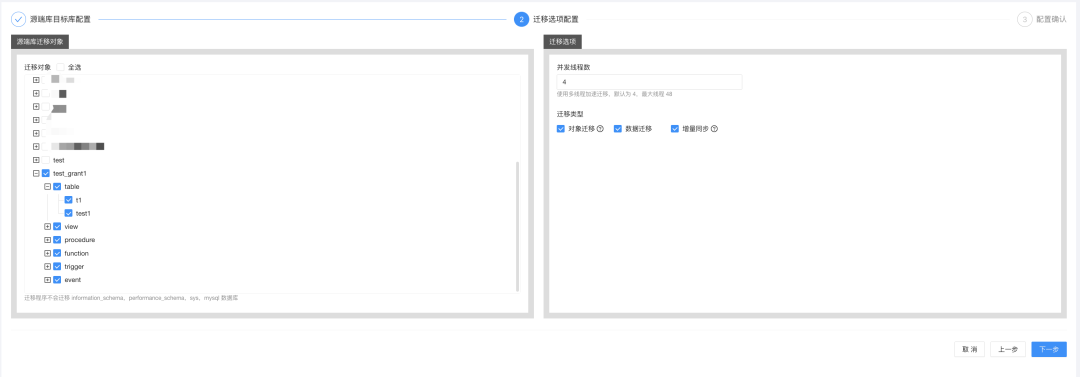Click the thread hint text below input
Image resolution: width=1080 pixels, height=377 pixels.
point(614,94)
